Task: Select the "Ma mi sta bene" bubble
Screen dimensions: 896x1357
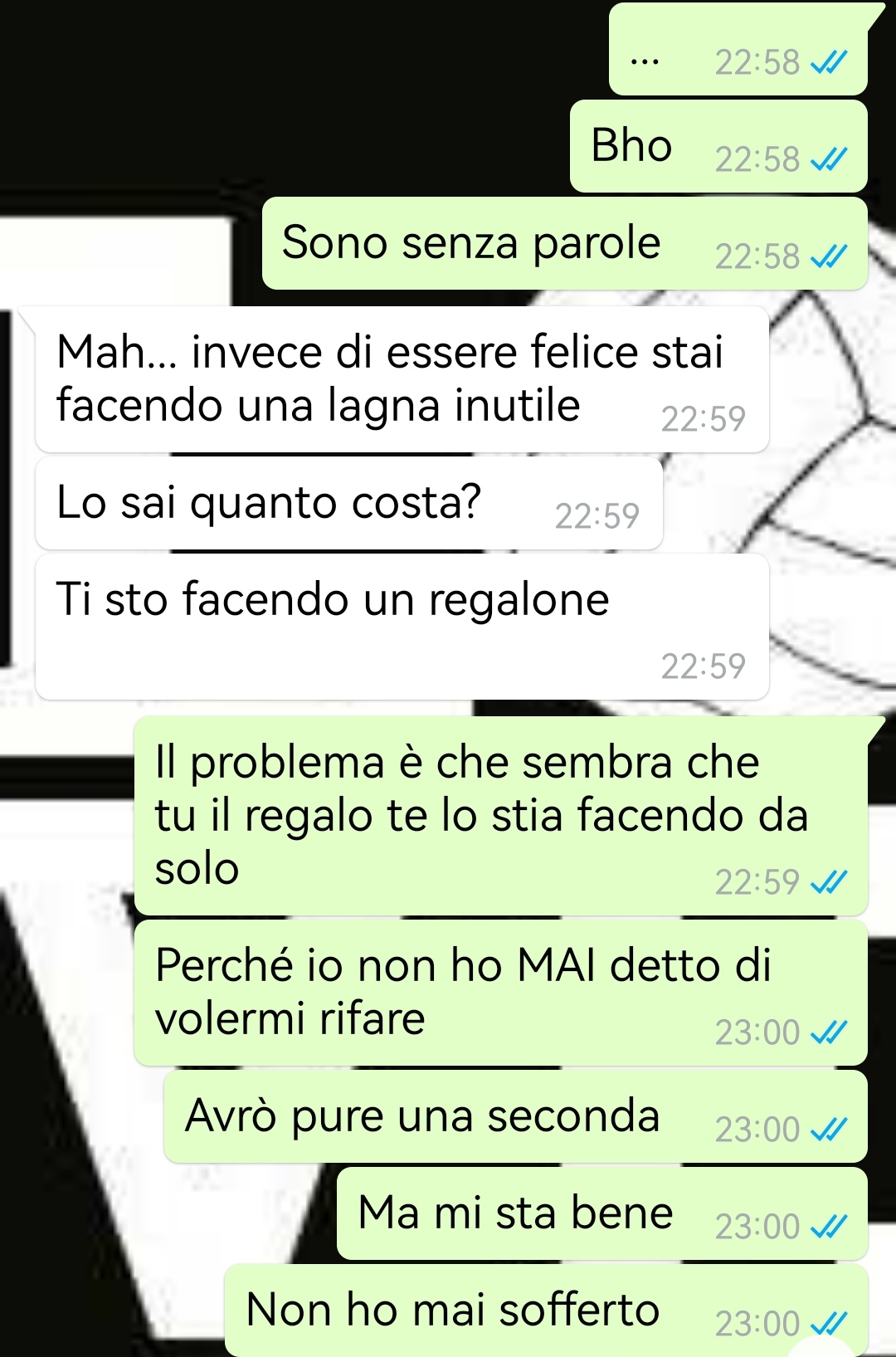Action: tap(602, 1213)
